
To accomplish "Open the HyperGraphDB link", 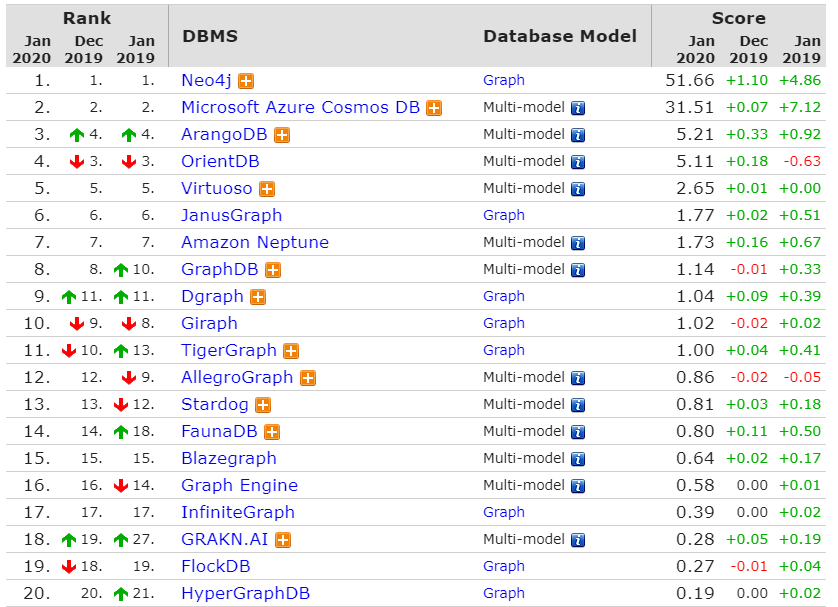I will click(245, 593).
